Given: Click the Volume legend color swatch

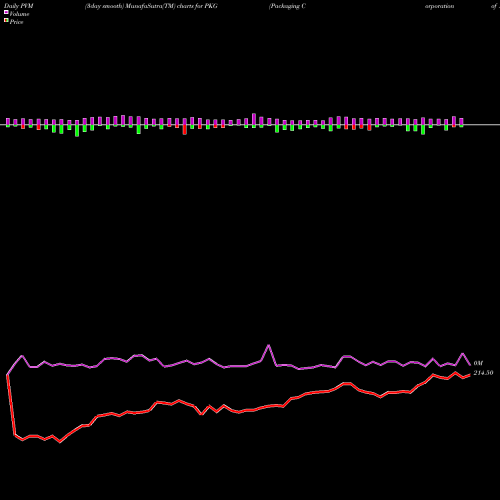Looking at the screenshot, I should [6, 12].
